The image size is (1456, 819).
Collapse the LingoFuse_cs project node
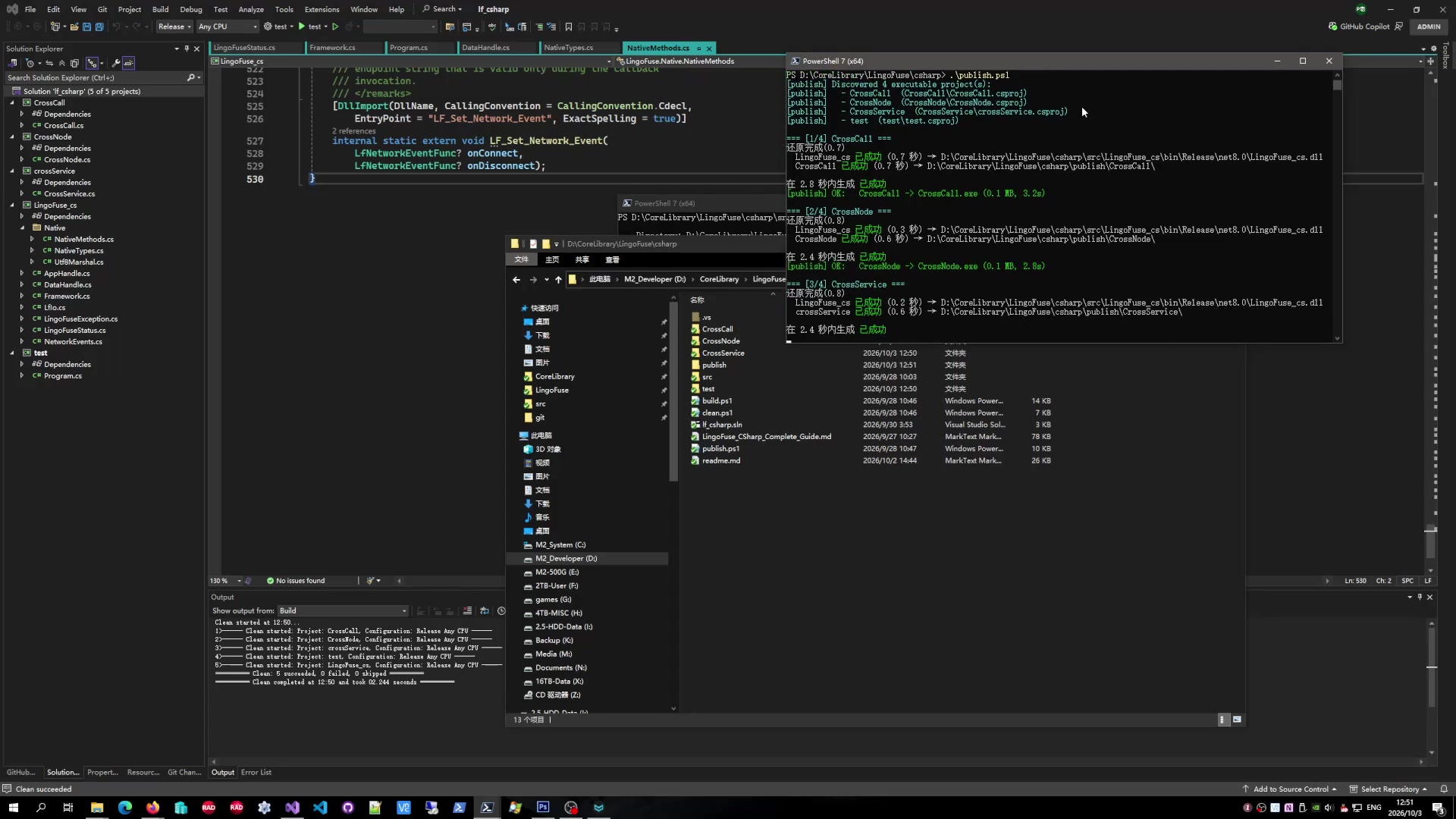(12, 206)
